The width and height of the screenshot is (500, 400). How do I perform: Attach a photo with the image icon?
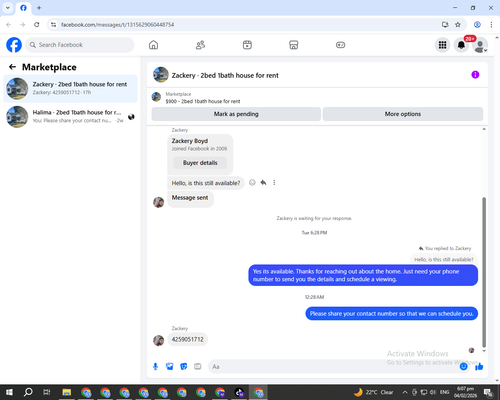click(170, 367)
